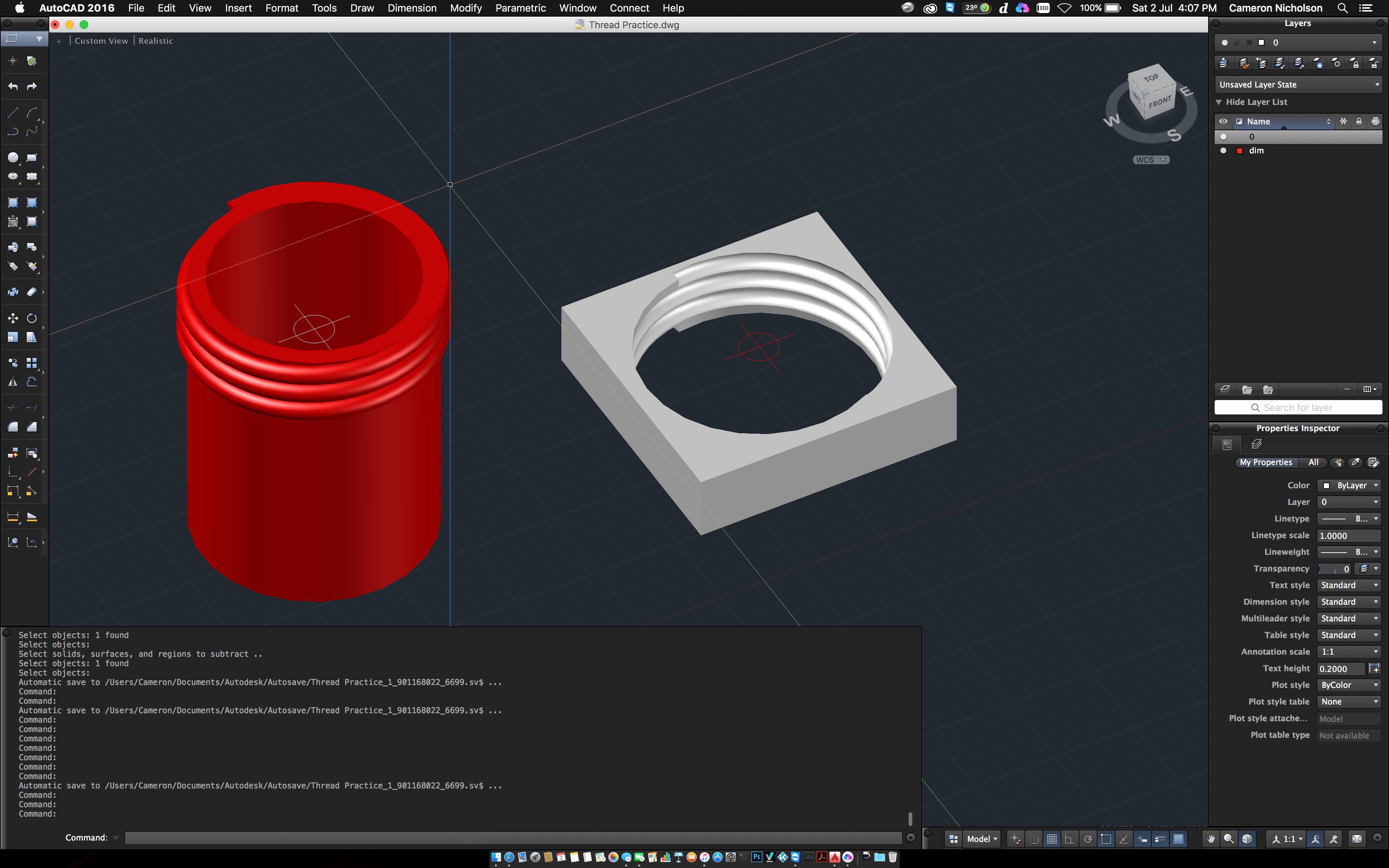Switch to All properties view
Image resolution: width=1389 pixels, height=868 pixels.
pyautogui.click(x=1313, y=462)
